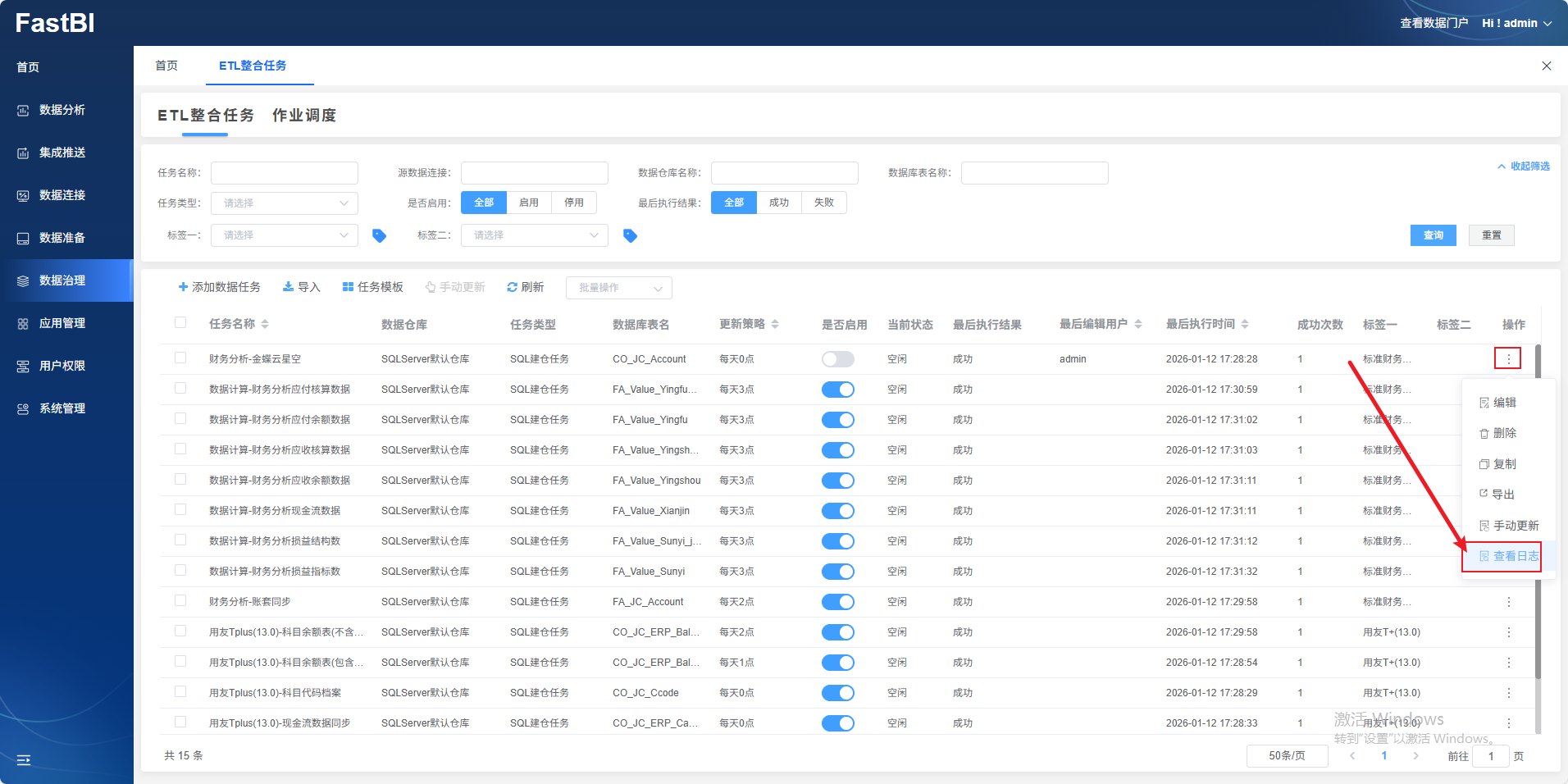The width and height of the screenshot is (1568, 784).
Task: Click the 导入 import icon button
Action: pos(301,287)
